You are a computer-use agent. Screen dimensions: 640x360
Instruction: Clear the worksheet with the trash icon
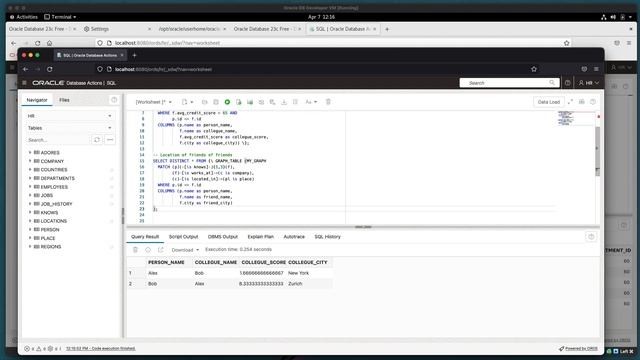328,102
